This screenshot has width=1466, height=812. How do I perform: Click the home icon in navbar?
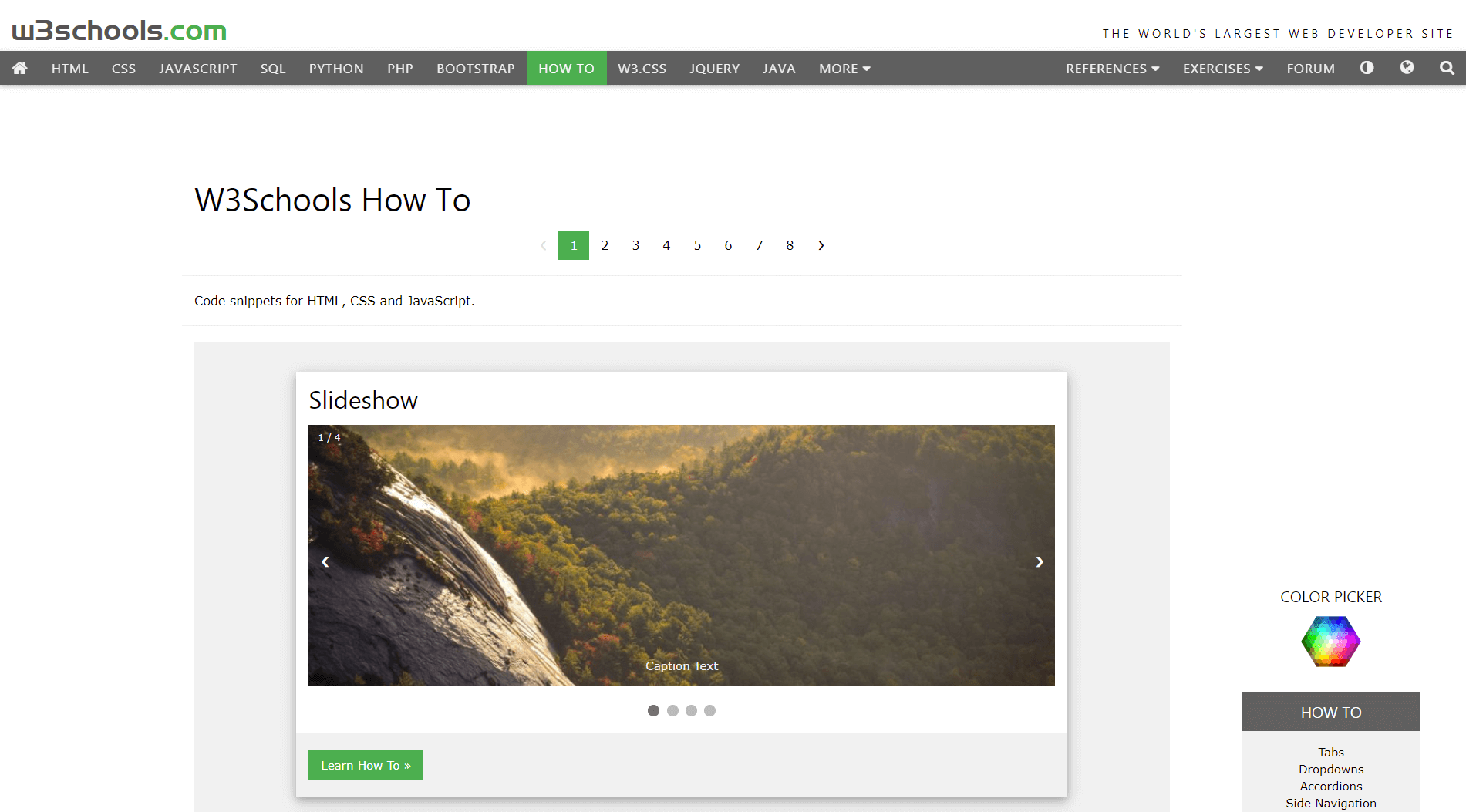[20, 68]
